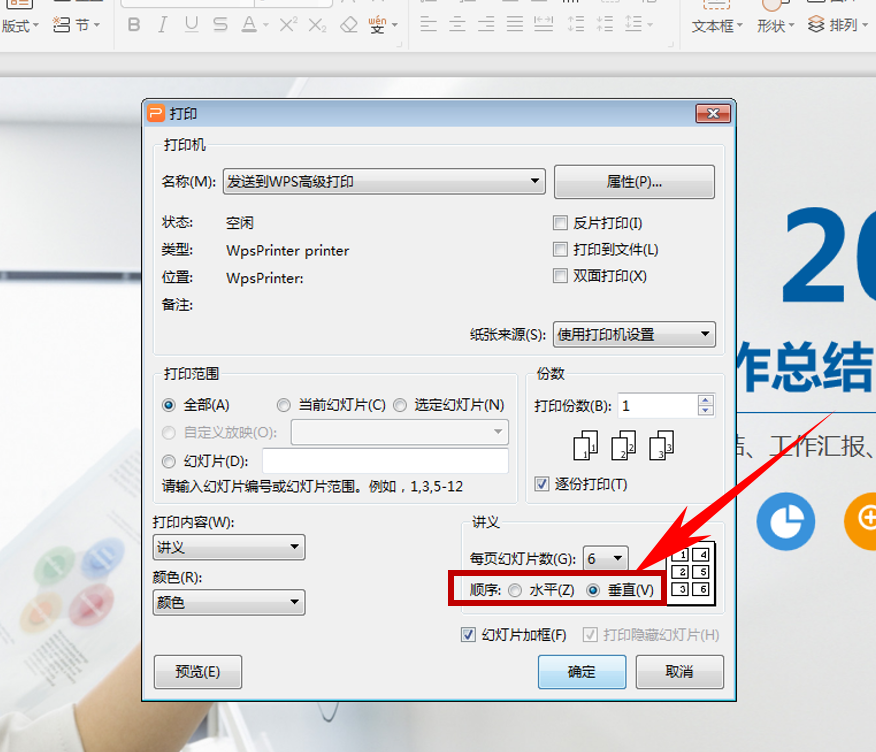Image resolution: width=876 pixels, height=752 pixels.
Task: Apply superscript formatting
Action: point(288,25)
